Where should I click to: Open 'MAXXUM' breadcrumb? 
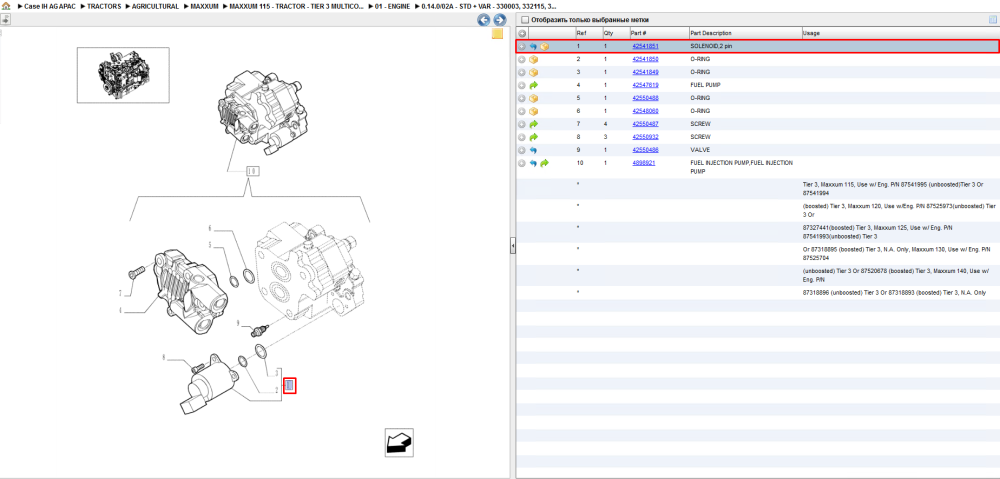205,6
